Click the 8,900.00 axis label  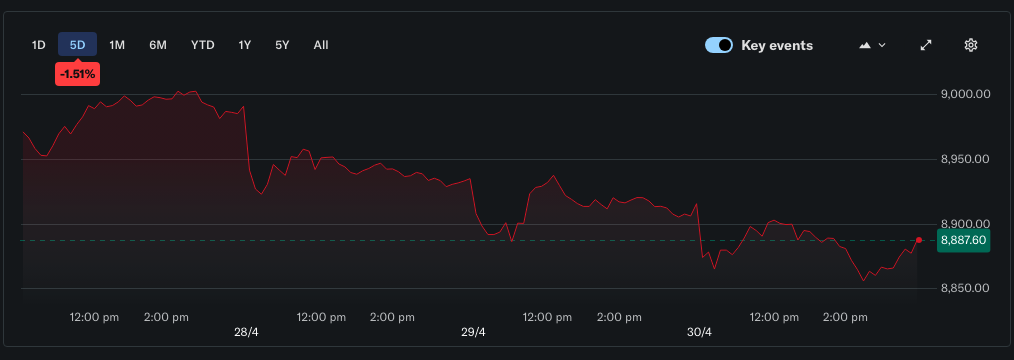[966, 224]
